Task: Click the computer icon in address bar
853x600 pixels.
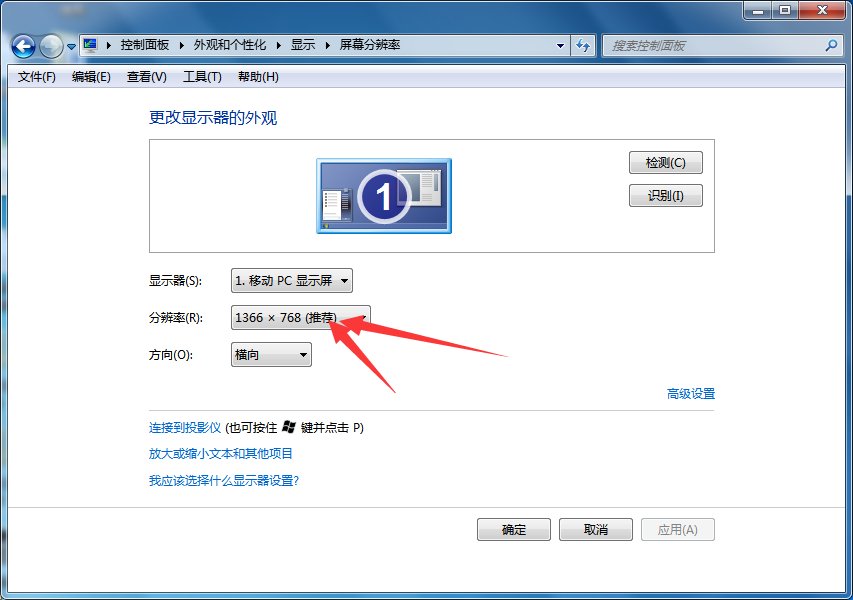Action: click(90, 45)
